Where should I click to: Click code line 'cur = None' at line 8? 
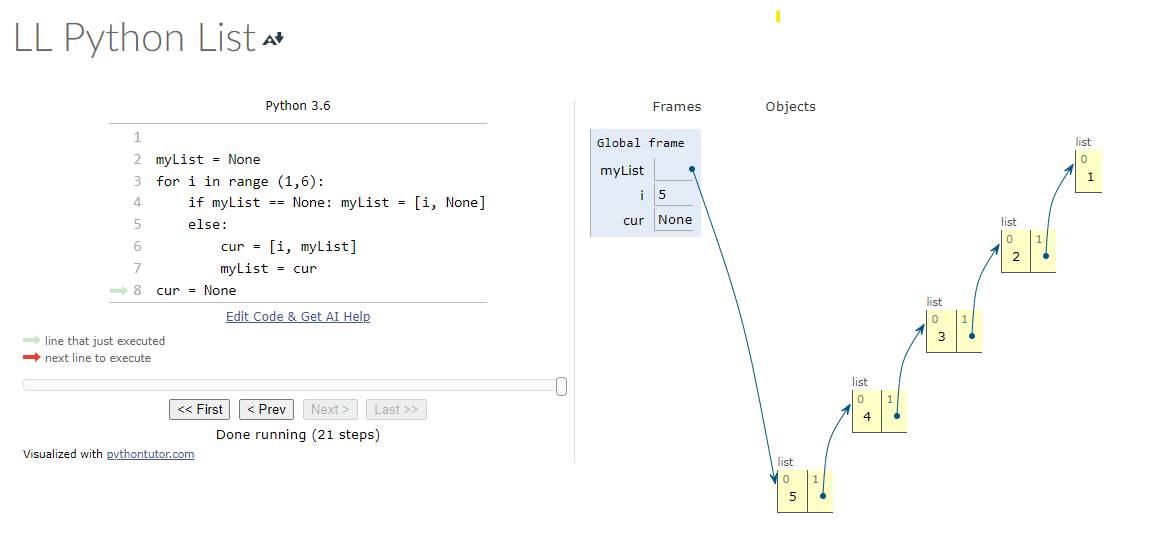pos(197,291)
